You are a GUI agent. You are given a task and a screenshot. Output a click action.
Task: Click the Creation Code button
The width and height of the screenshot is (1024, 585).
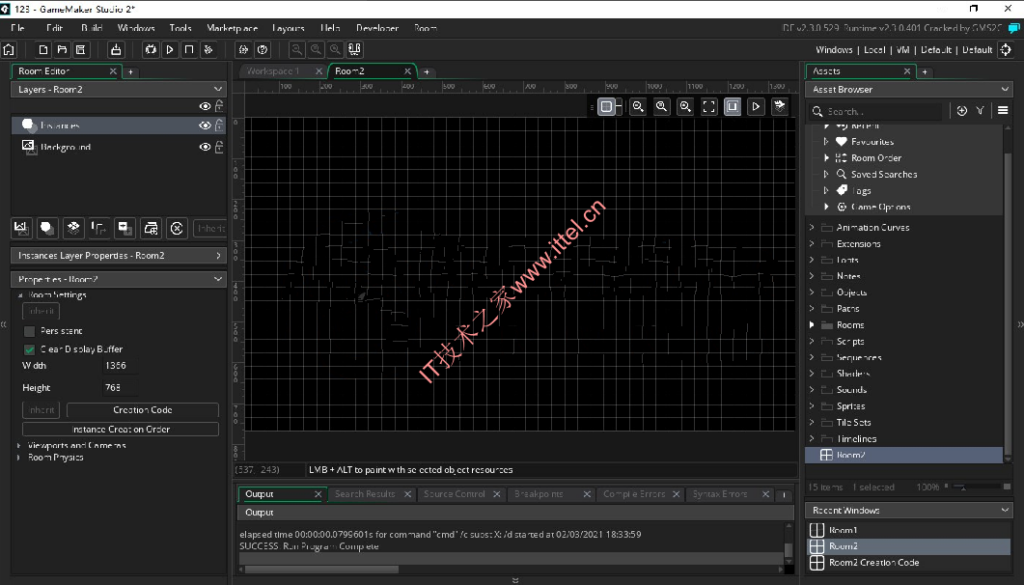coord(141,410)
